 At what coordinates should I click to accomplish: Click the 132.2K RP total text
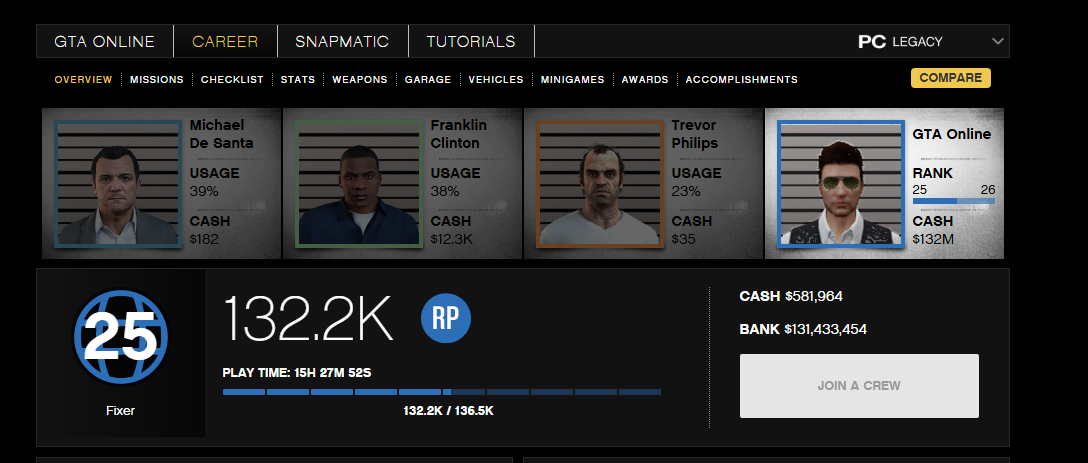(x=308, y=319)
